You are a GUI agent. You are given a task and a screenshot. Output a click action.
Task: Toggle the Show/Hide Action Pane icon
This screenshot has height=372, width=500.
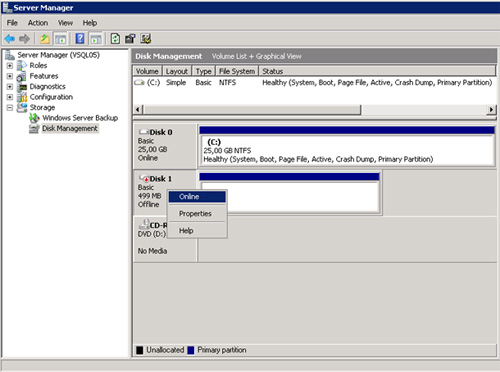(x=96, y=39)
